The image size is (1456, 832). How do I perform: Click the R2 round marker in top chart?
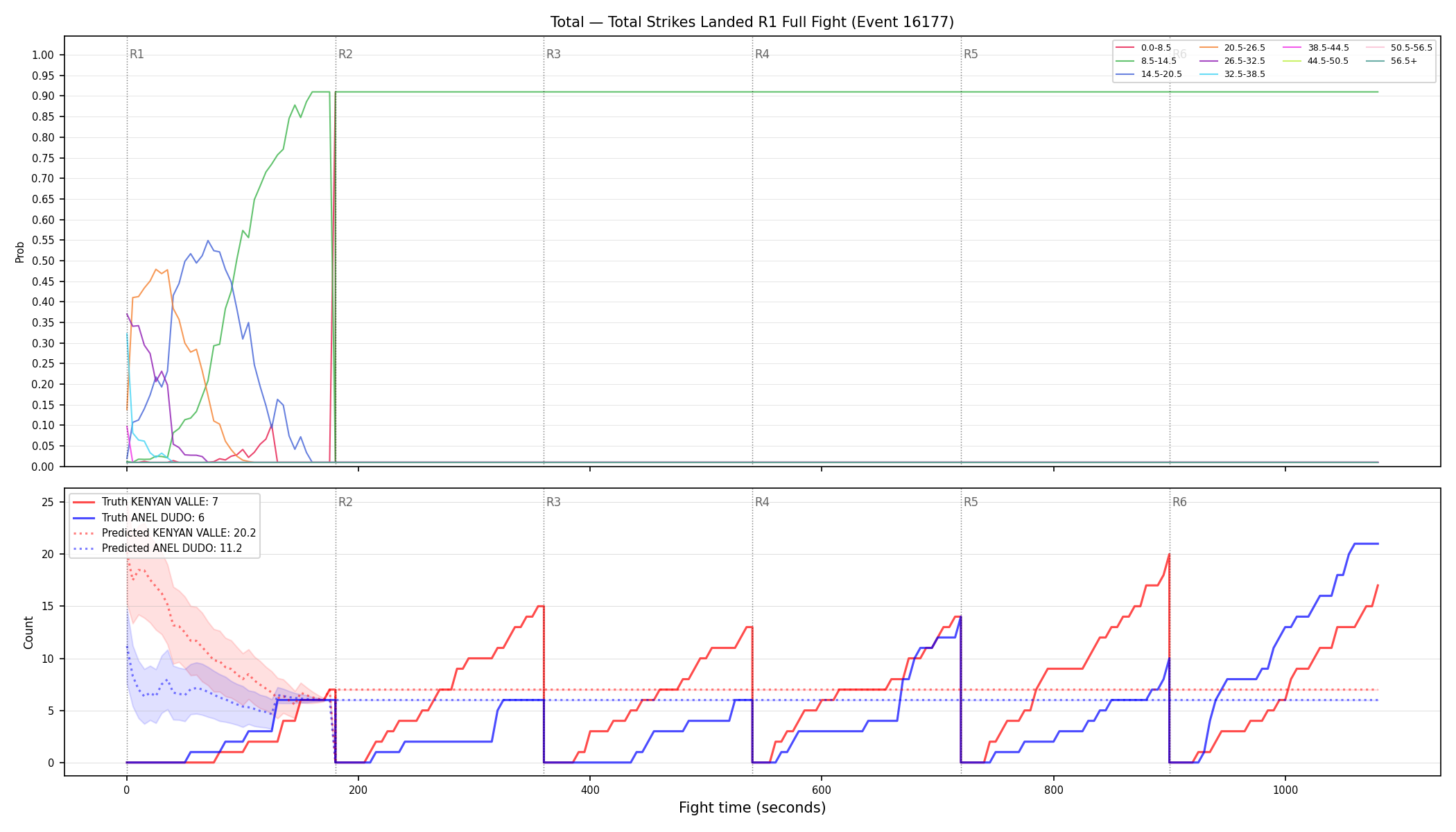345,54
